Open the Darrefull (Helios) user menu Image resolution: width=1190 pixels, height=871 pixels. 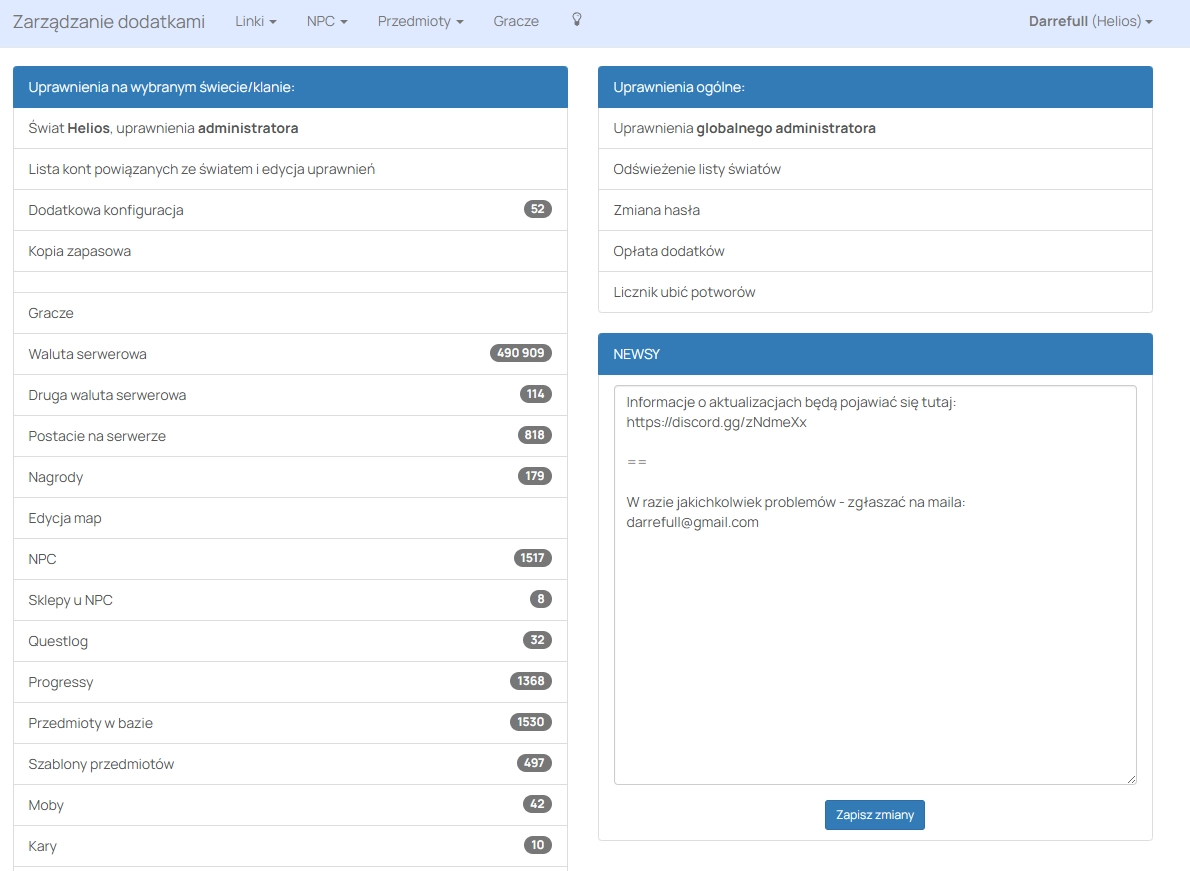[x=1090, y=21]
